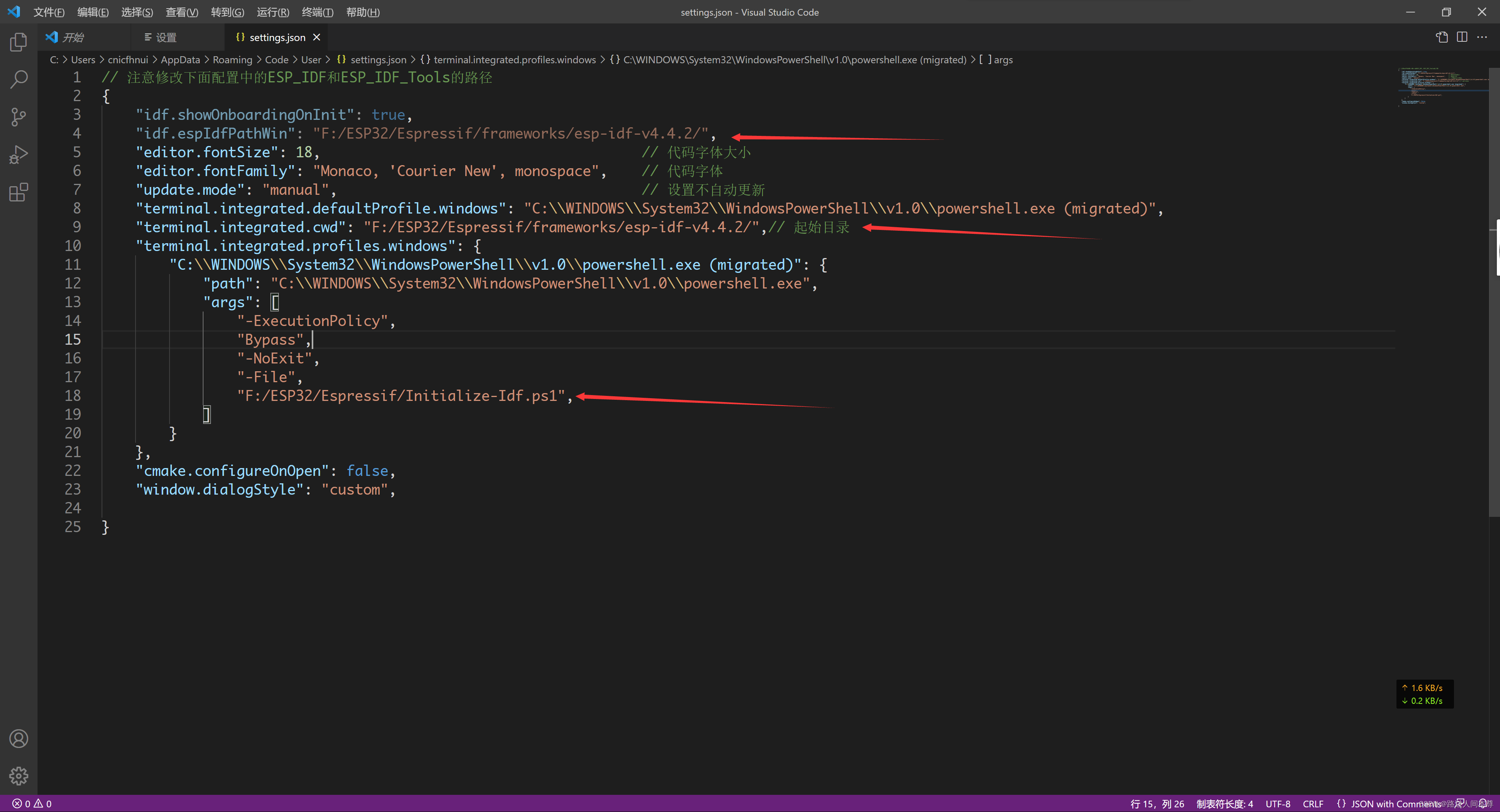Open the 终端 menu
The image size is (1500, 812).
[317, 12]
